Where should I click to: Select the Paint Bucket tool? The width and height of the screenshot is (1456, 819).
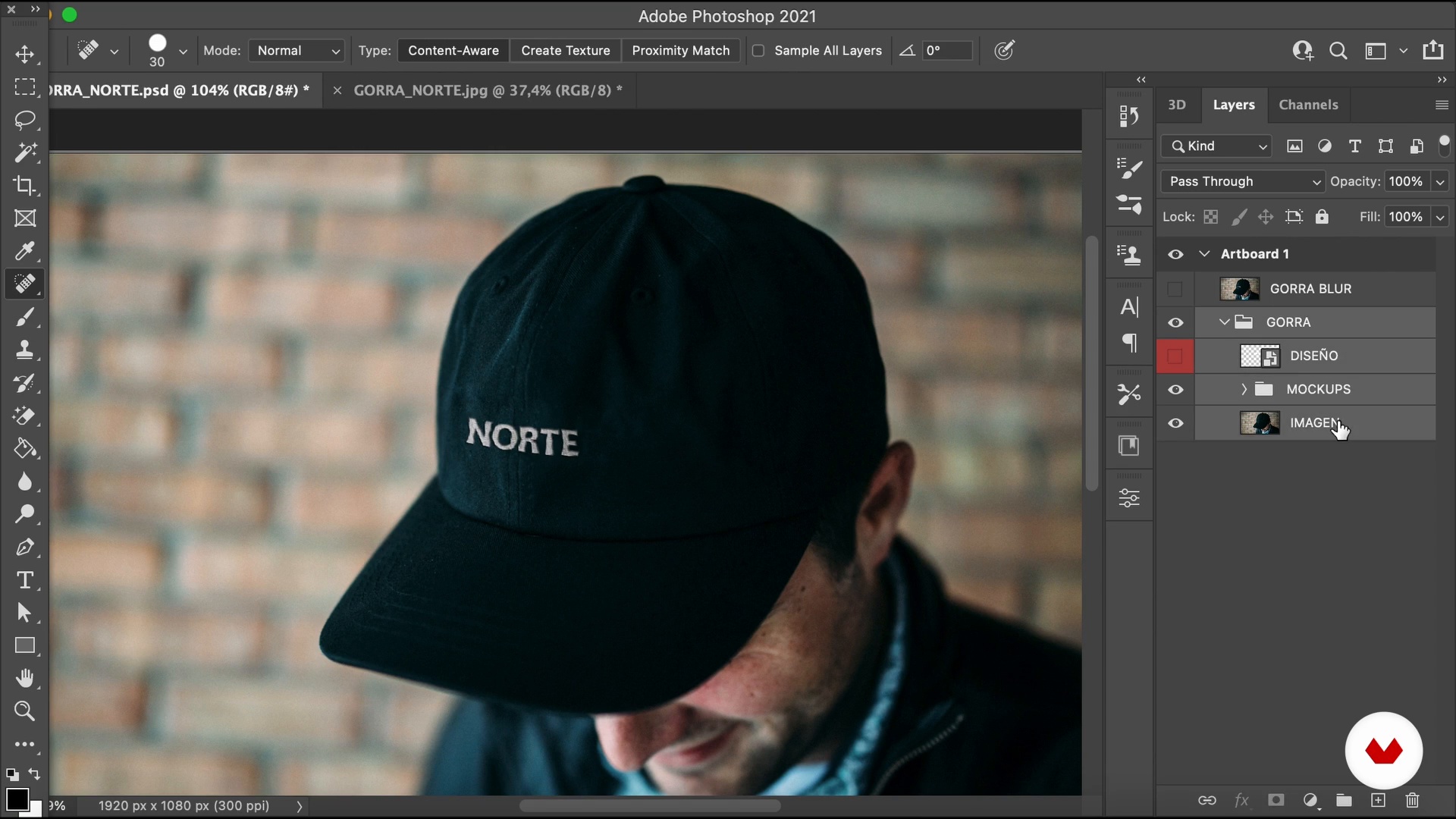click(25, 449)
